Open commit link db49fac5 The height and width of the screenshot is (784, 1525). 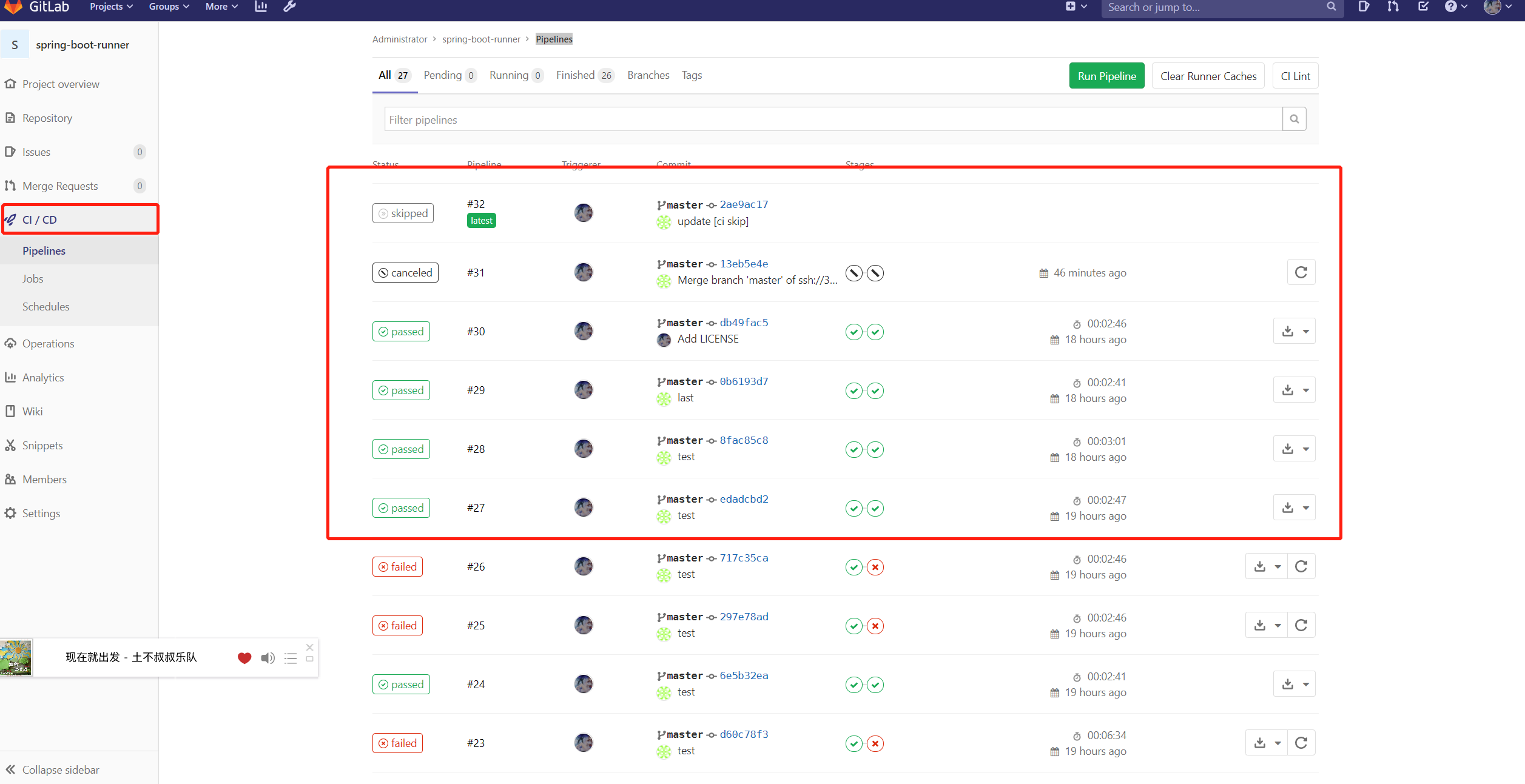point(744,323)
